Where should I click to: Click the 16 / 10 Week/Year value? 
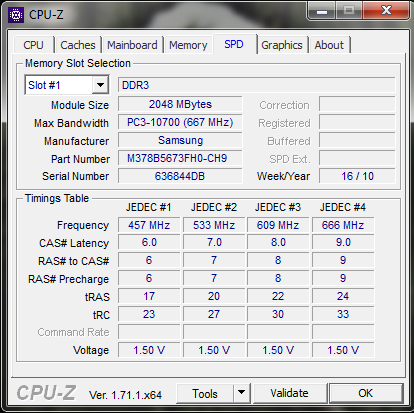click(x=357, y=176)
